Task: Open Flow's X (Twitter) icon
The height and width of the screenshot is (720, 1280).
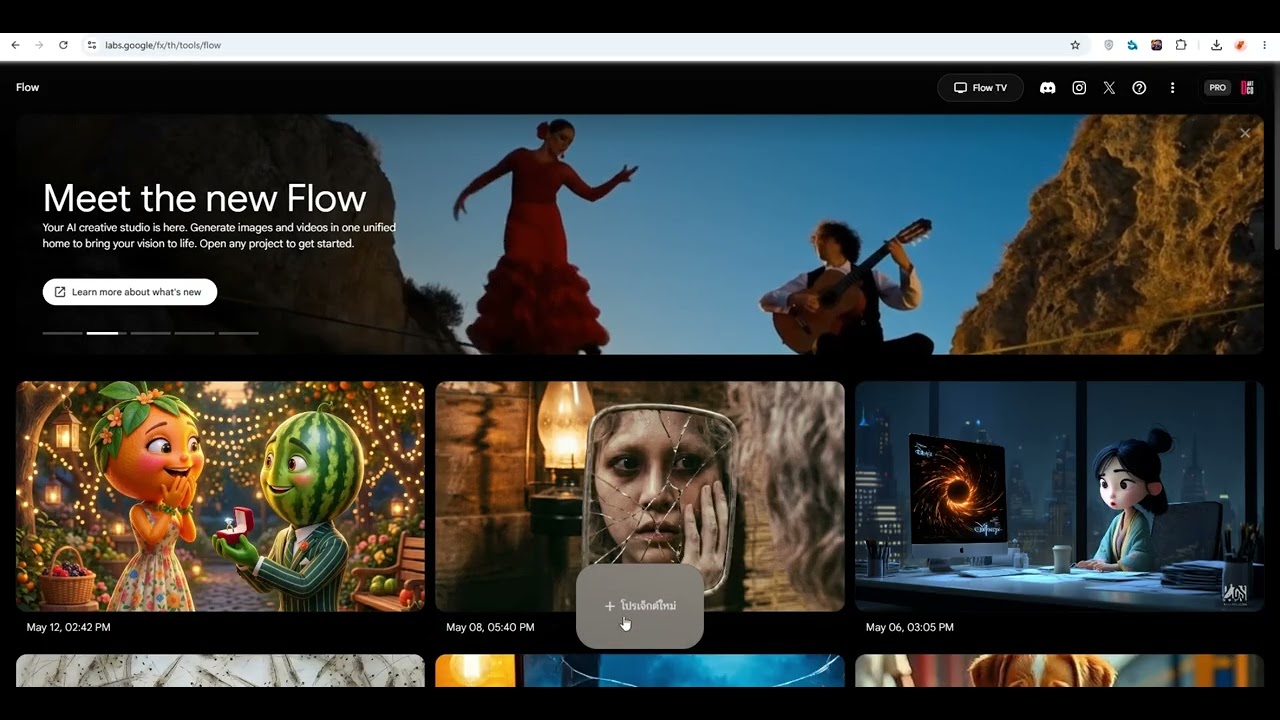Action: click(1109, 88)
